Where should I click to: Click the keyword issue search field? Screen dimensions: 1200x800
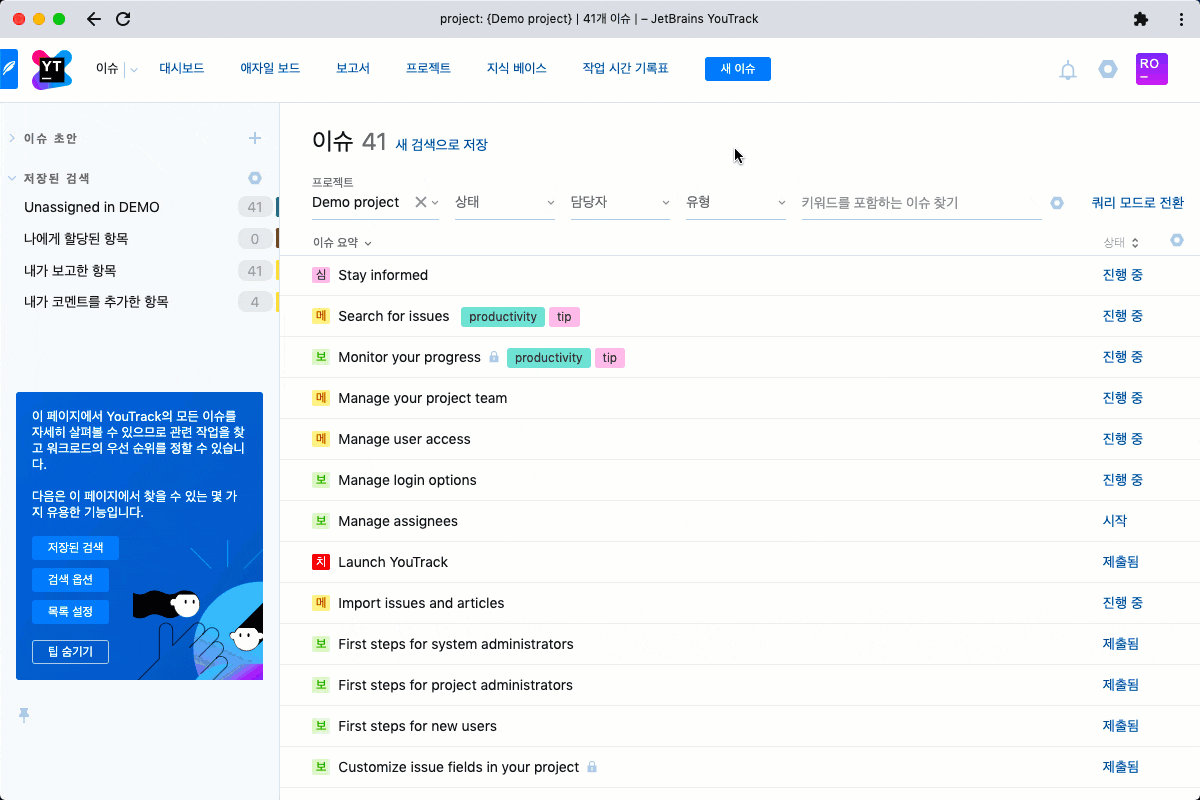click(920, 203)
